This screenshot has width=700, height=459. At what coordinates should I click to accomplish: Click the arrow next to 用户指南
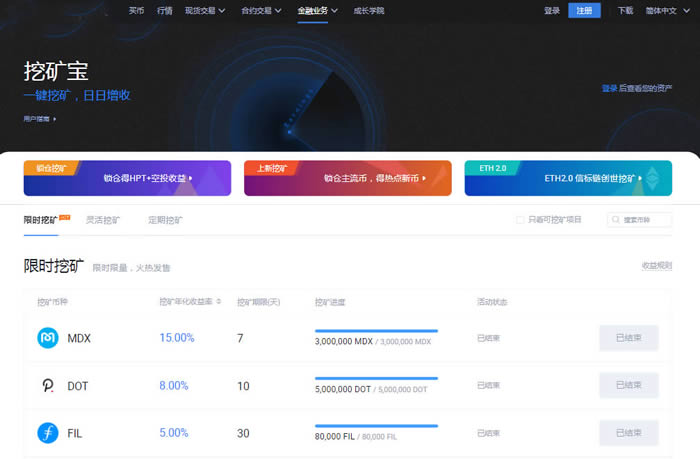coord(55,119)
